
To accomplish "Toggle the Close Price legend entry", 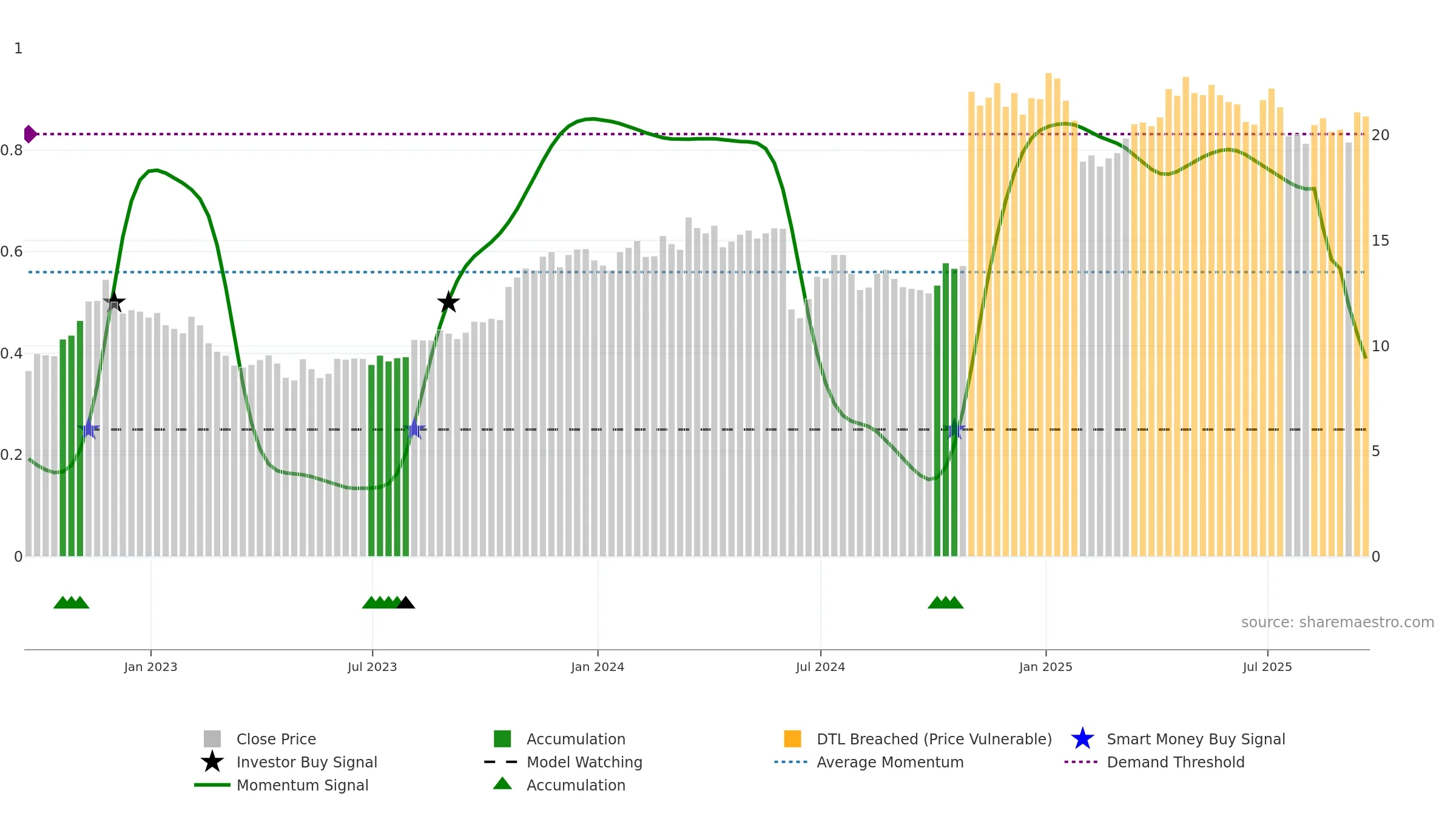I will [261, 739].
